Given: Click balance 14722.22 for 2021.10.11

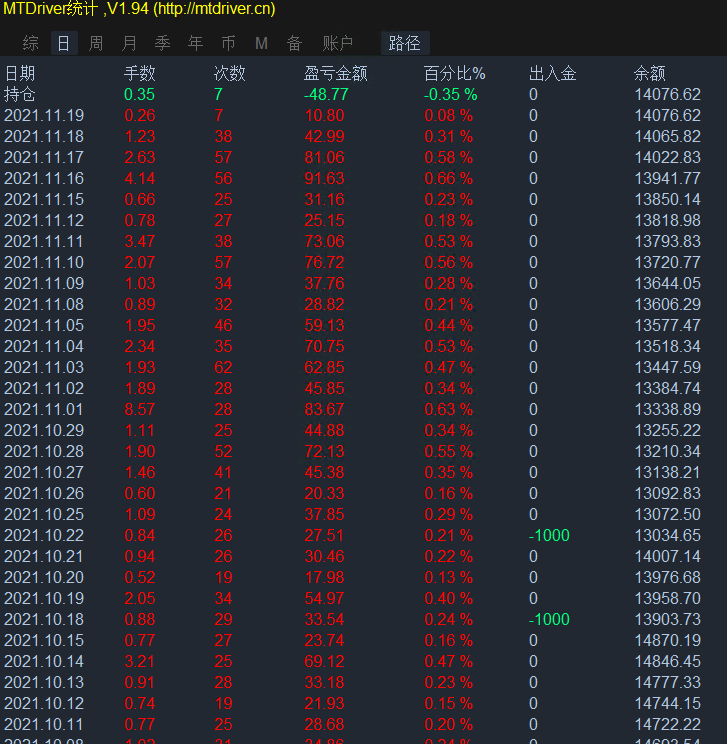Looking at the screenshot, I should click(668, 725).
